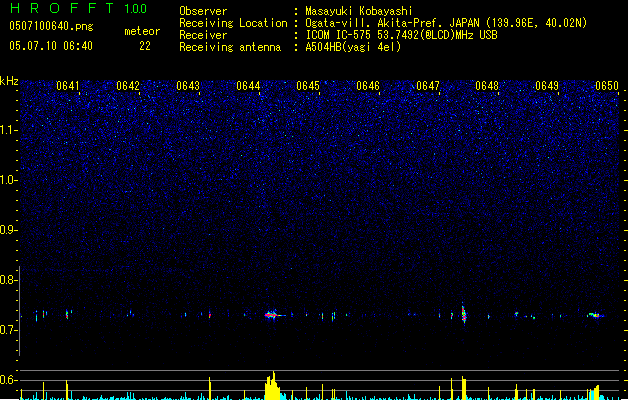Click the 1.0 kHz axis label

(x=8, y=180)
